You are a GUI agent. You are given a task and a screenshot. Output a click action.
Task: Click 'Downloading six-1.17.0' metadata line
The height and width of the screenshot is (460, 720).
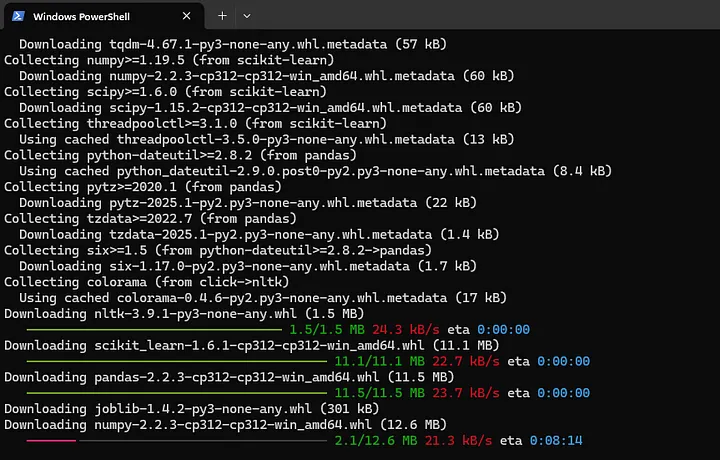(x=248, y=266)
